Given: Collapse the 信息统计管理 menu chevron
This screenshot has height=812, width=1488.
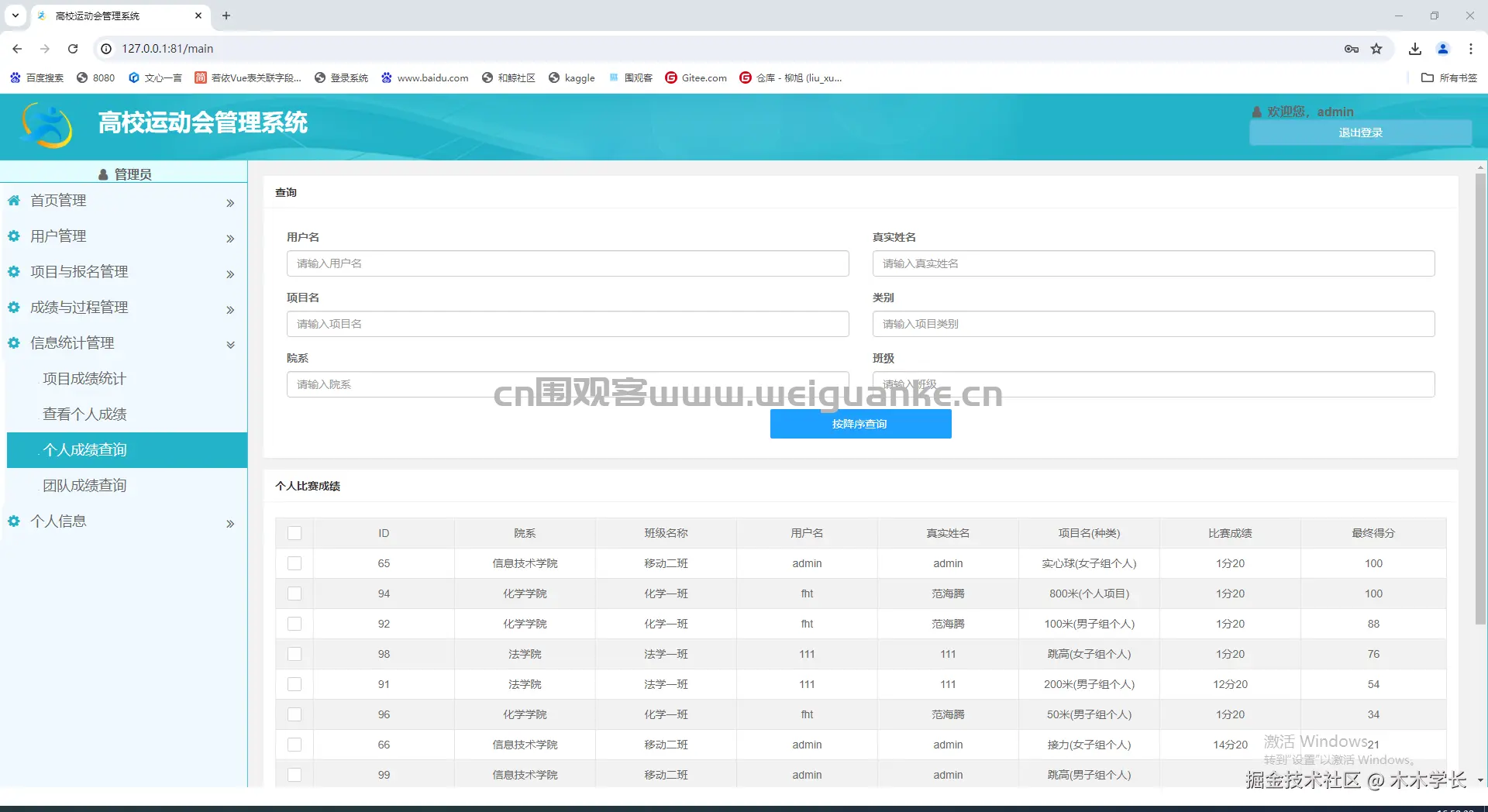Looking at the screenshot, I should 230,346.
